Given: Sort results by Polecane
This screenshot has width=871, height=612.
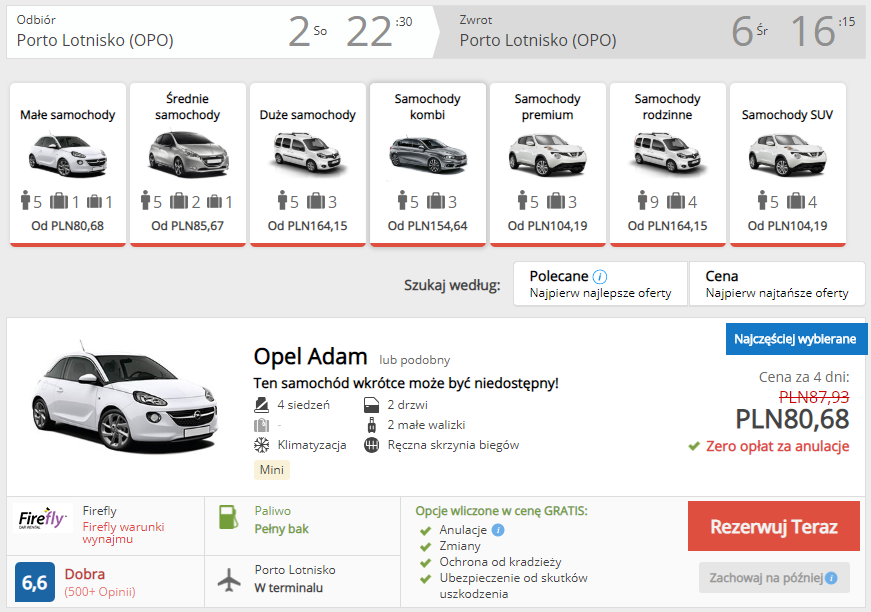Looking at the screenshot, I should (x=600, y=284).
